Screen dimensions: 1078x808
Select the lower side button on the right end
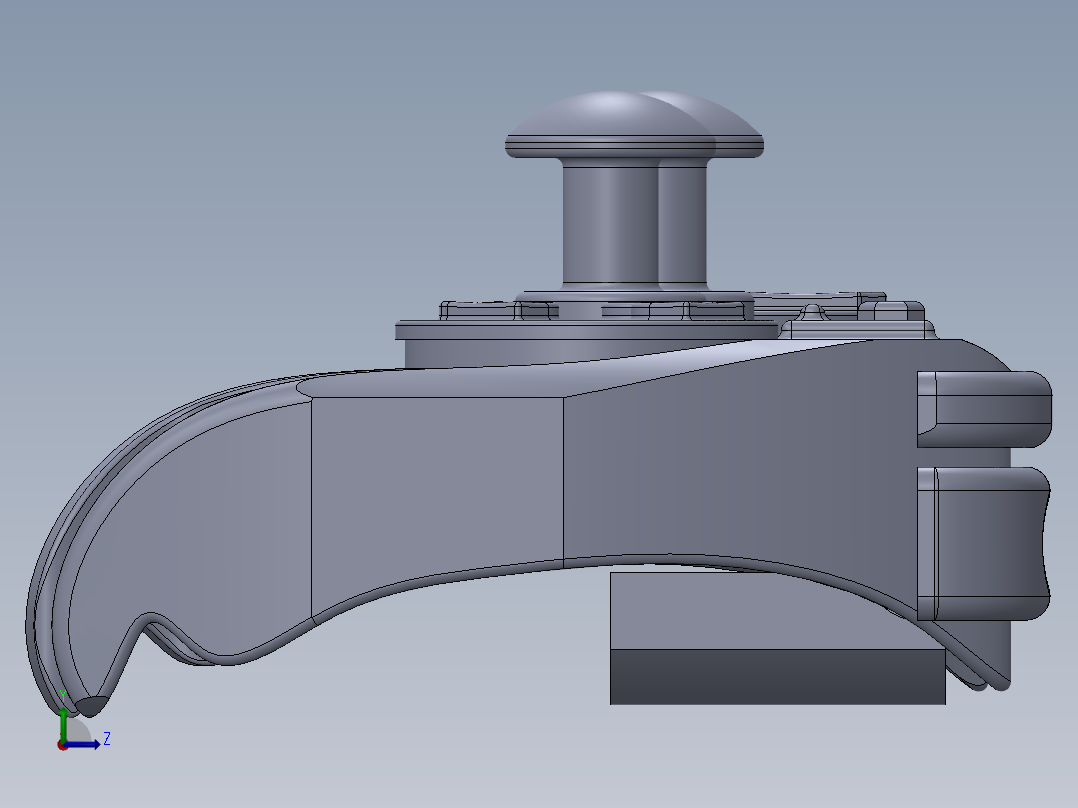984,543
